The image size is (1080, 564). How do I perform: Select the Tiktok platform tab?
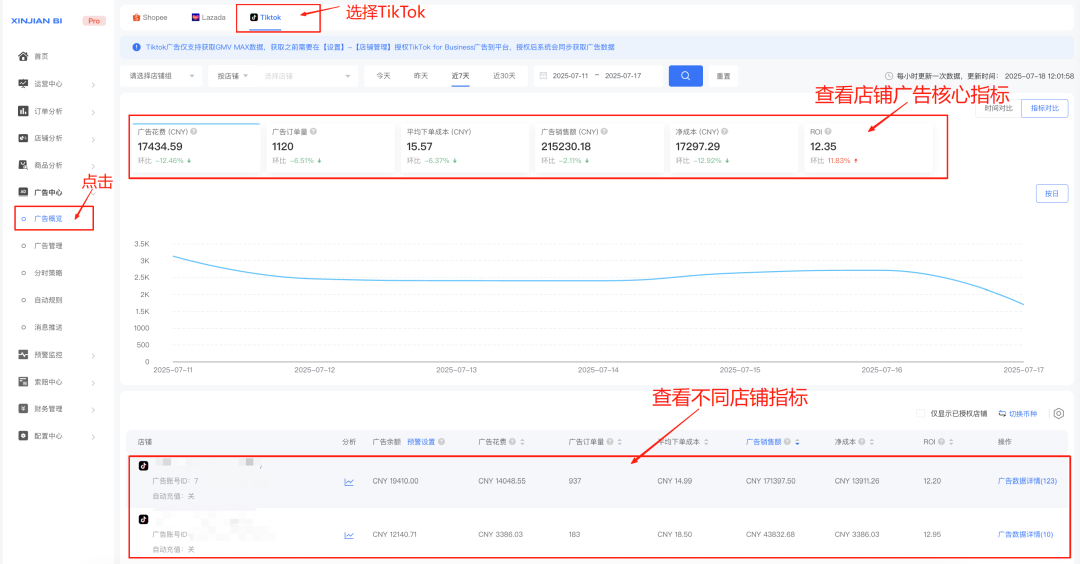[x=266, y=17]
